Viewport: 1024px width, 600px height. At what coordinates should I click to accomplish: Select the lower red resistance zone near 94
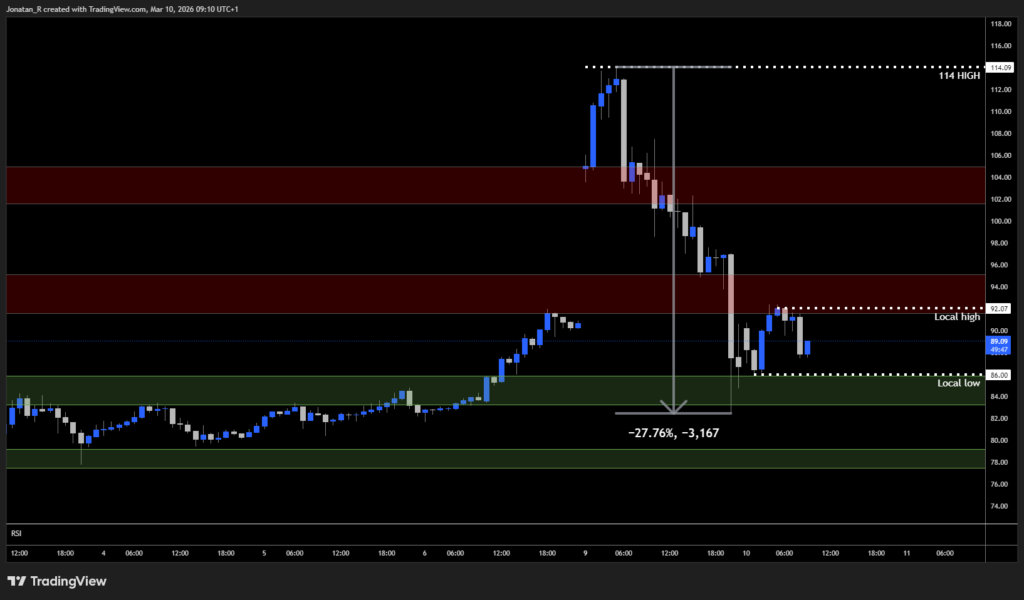click(300, 294)
